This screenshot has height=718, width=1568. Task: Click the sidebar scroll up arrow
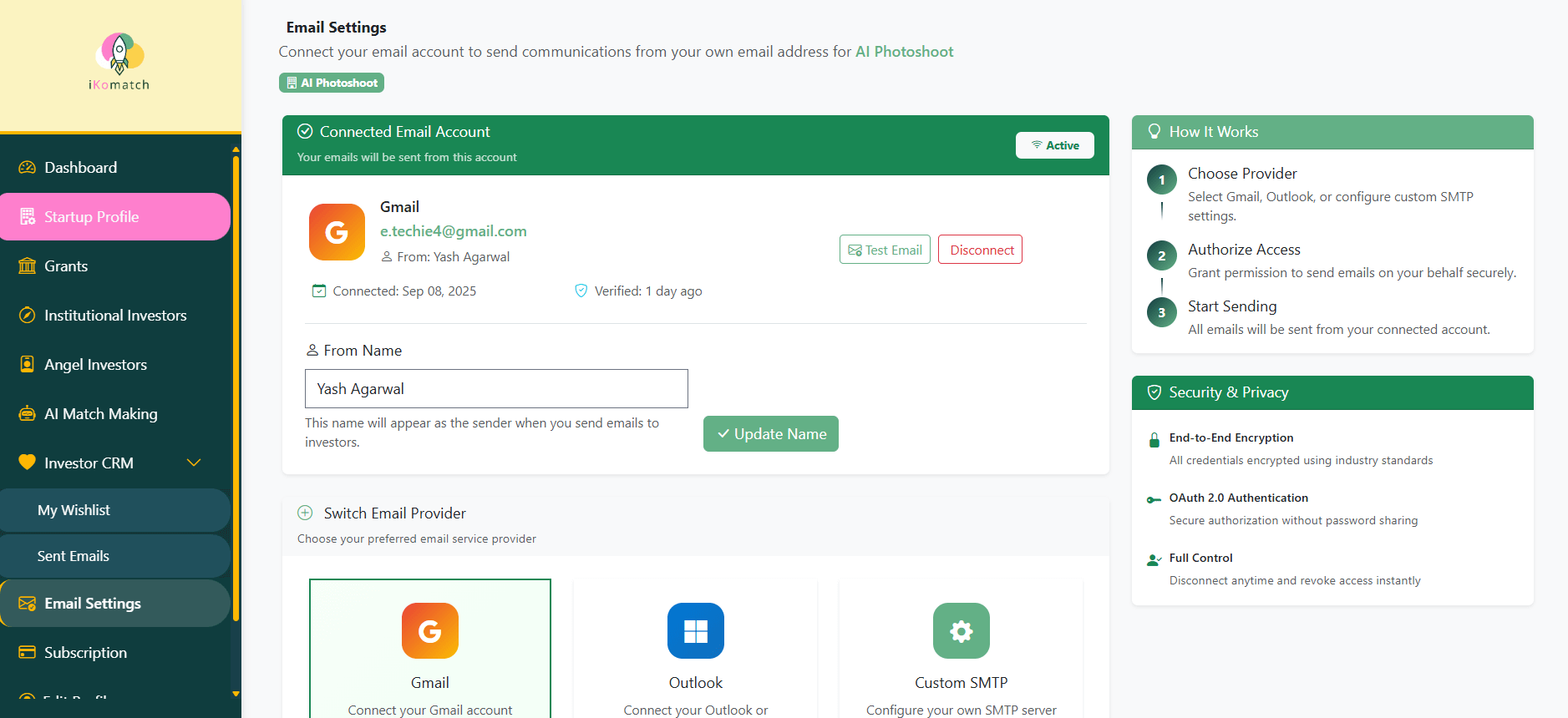pos(236,149)
